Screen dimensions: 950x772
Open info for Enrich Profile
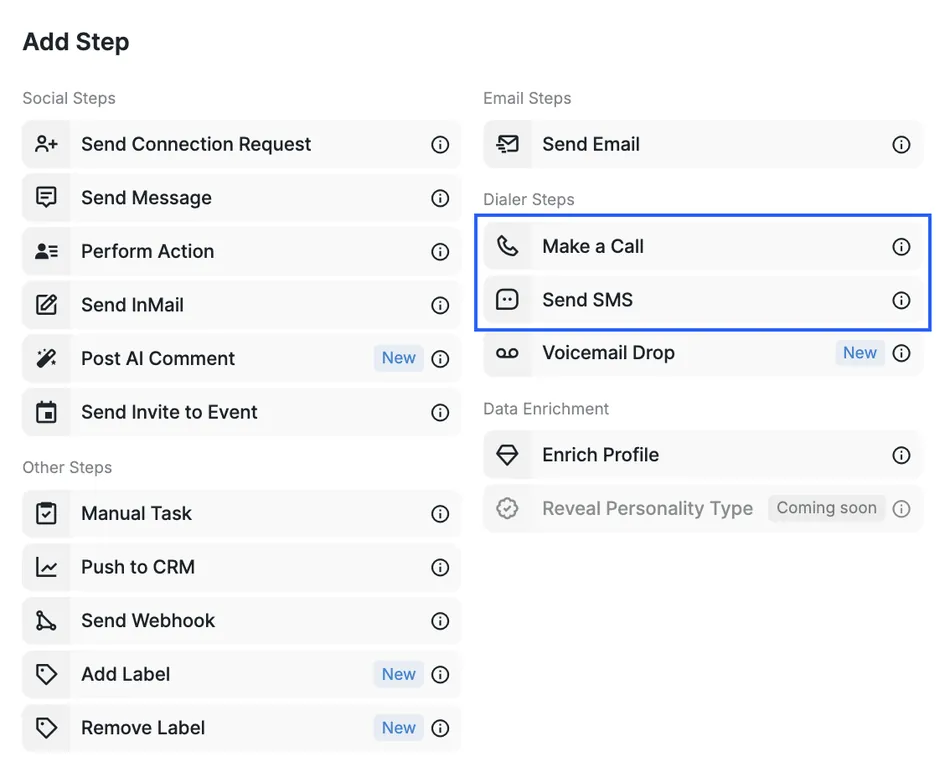click(901, 454)
